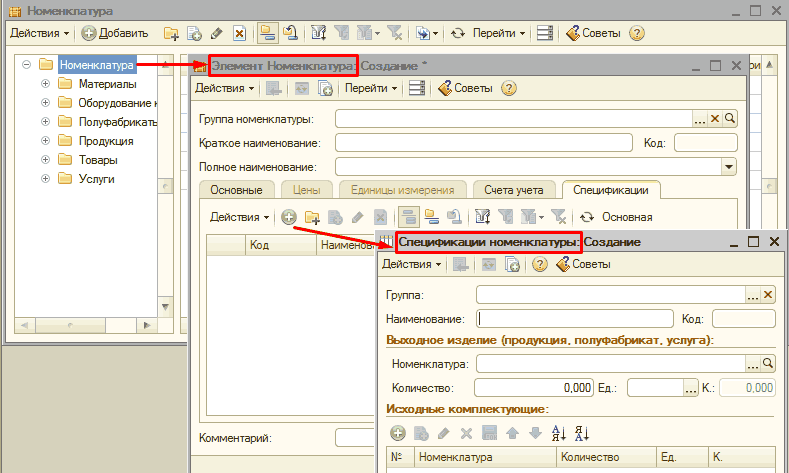Switch to the Цены tab
The image size is (789, 473).
click(306, 190)
